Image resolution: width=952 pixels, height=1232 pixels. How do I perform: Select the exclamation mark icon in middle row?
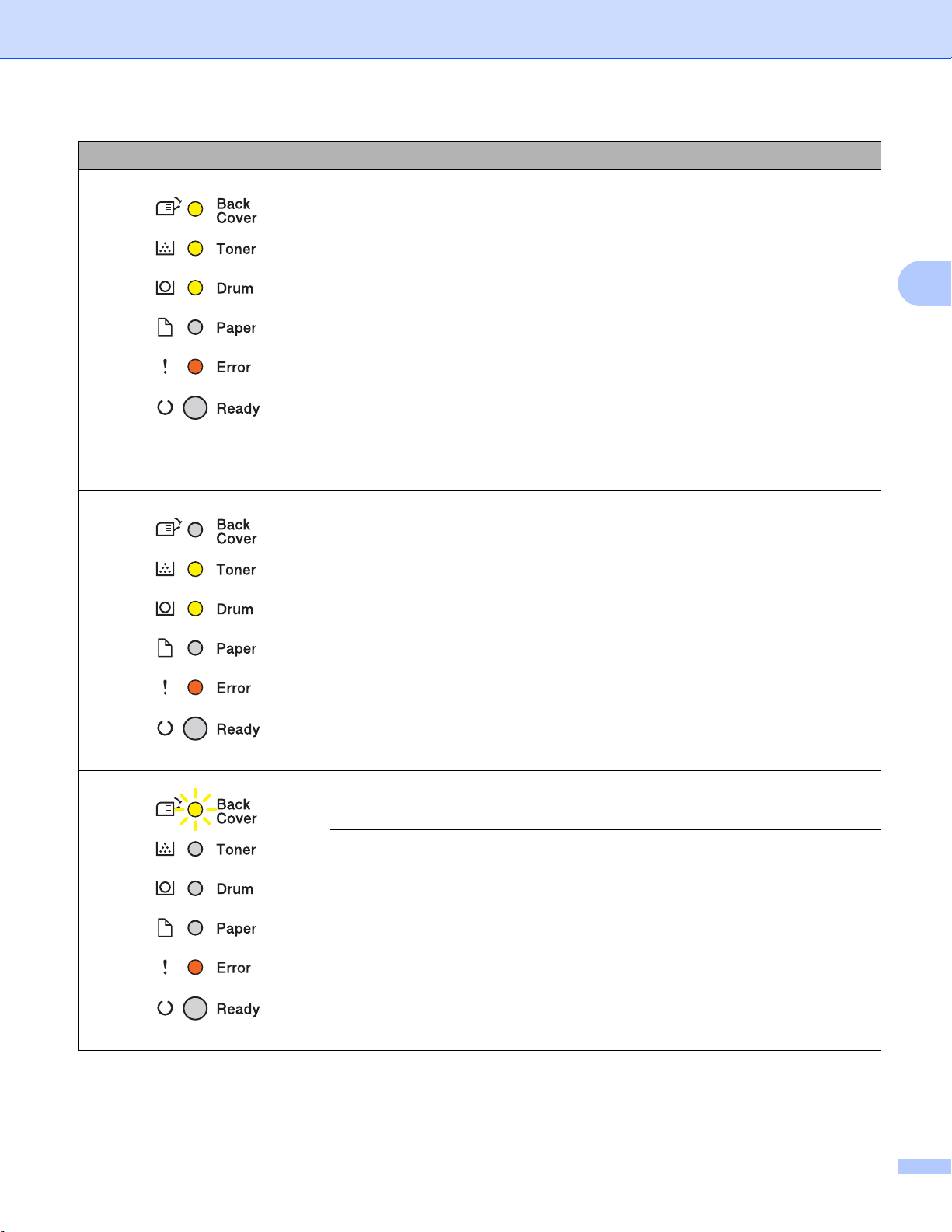[x=165, y=688]
